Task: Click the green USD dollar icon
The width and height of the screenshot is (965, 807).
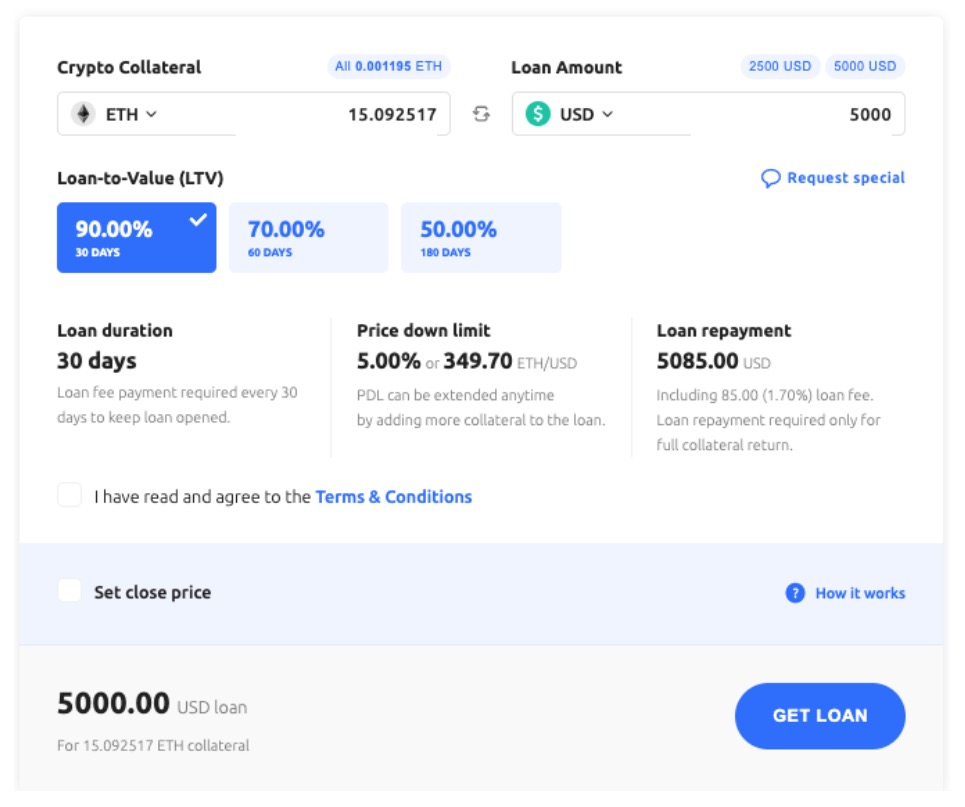Action: [538, 114]
